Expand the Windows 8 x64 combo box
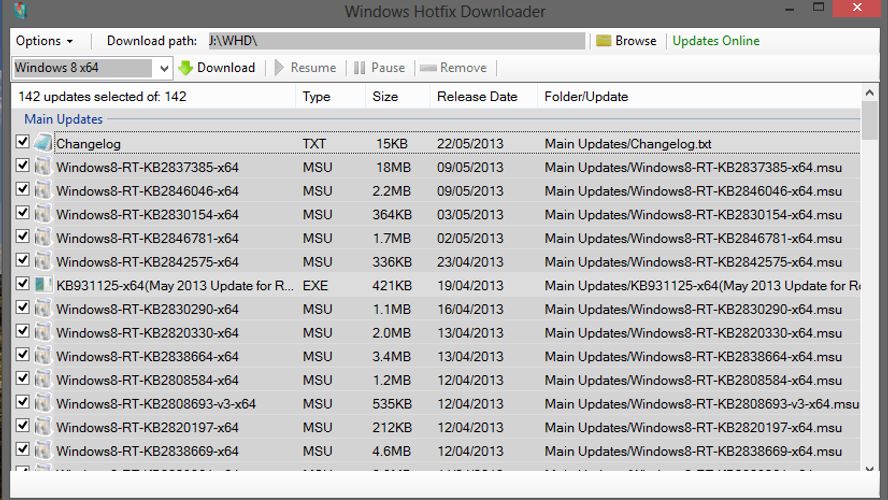 164,69
